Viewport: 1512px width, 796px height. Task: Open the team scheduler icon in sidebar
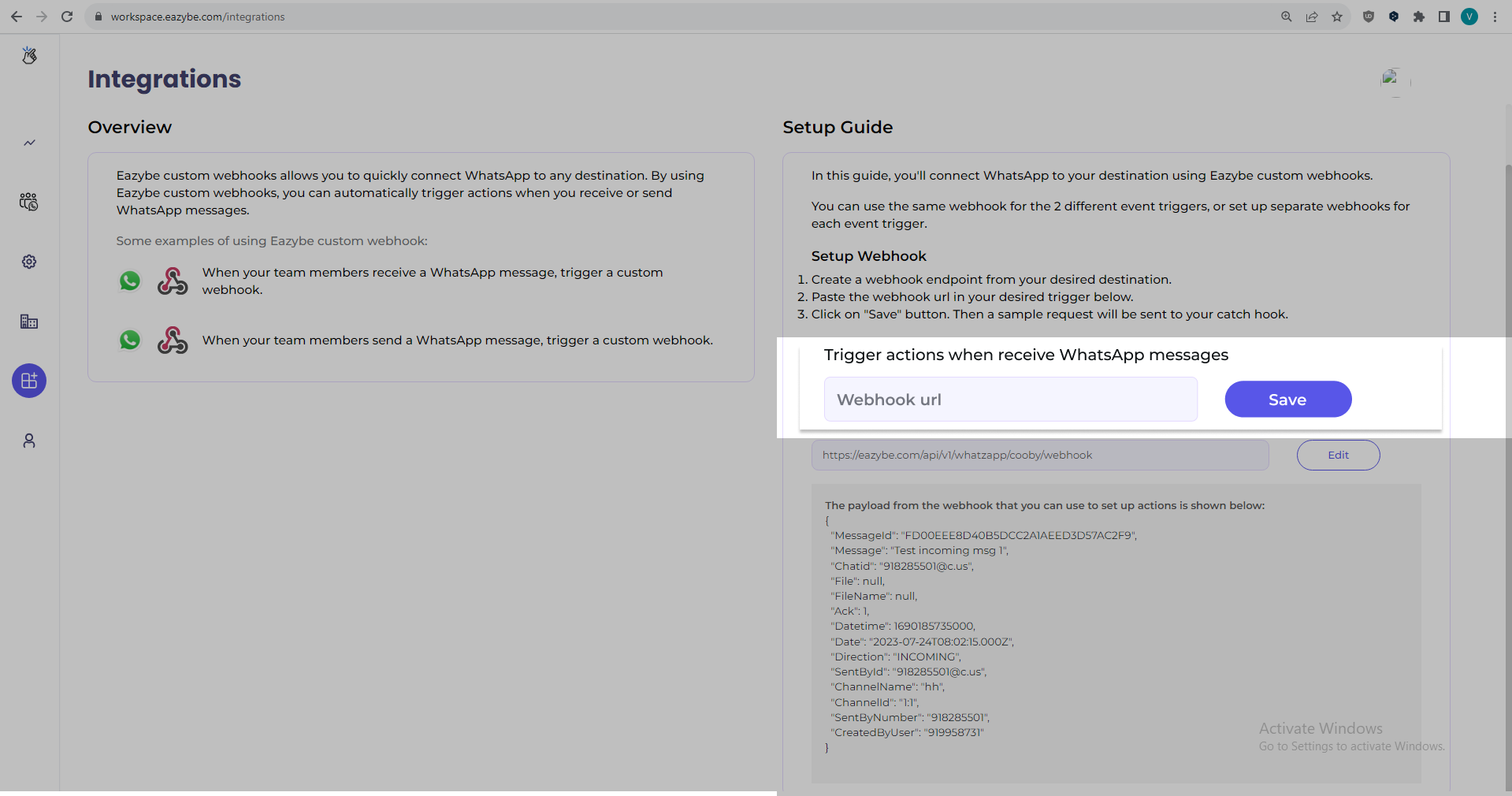point(29,202)
